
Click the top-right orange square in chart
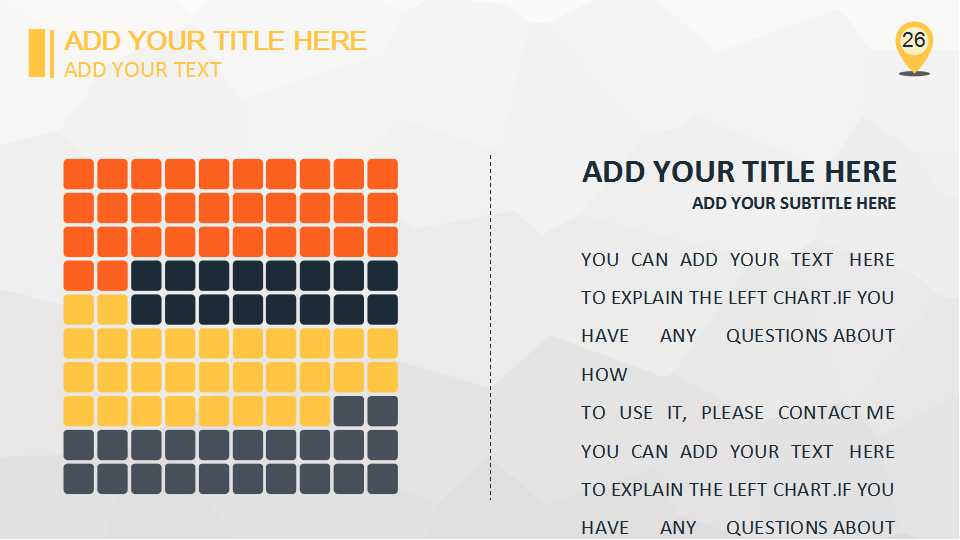click(382, 174)
